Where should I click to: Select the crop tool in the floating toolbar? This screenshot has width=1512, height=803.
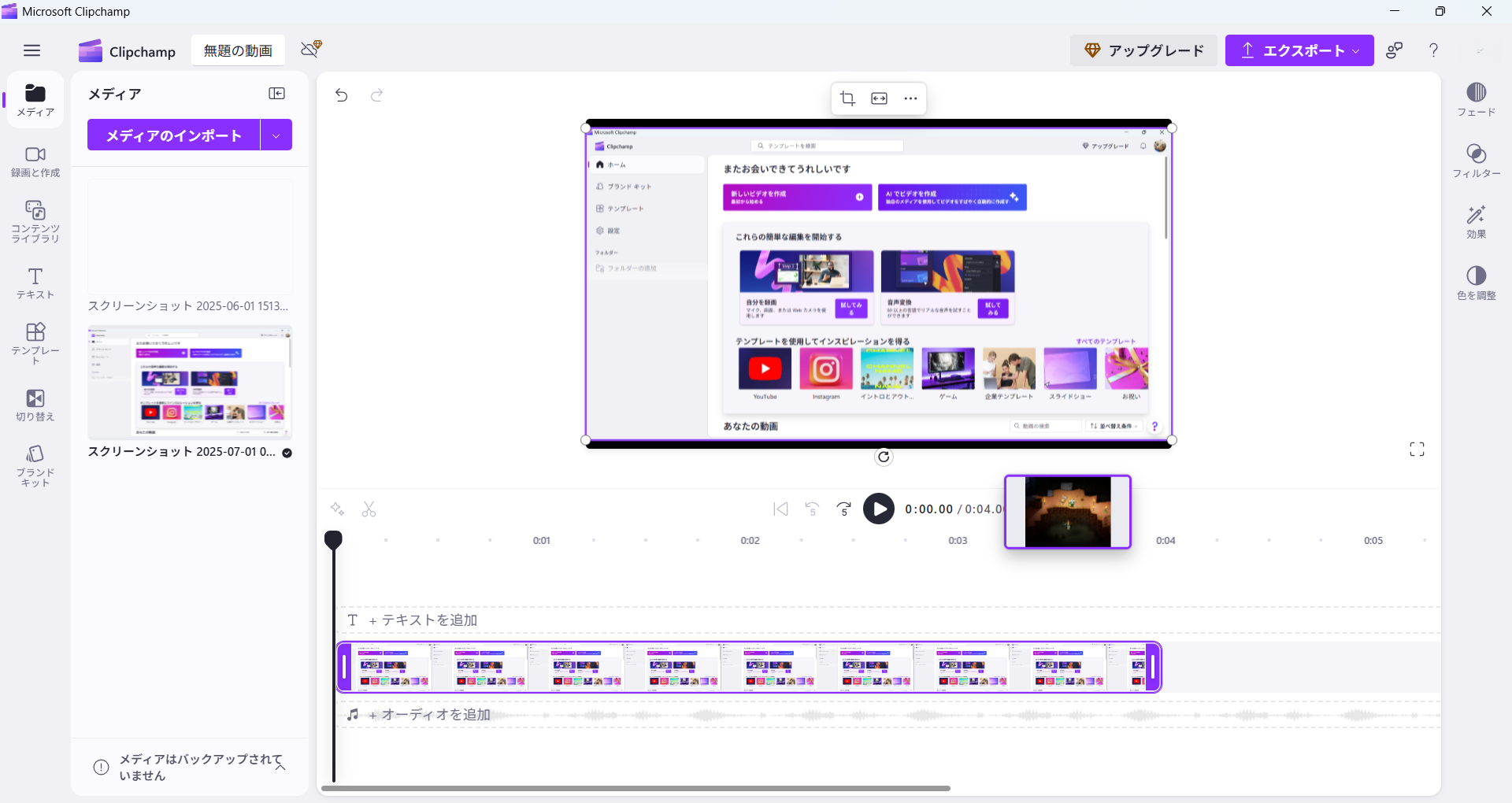pyautogui.click(x=847, y=98)
